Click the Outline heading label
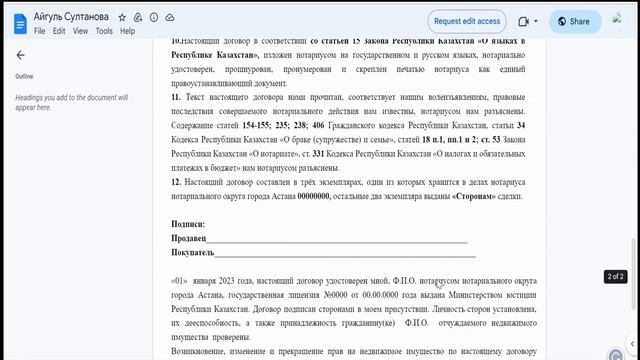 (24, 76)
